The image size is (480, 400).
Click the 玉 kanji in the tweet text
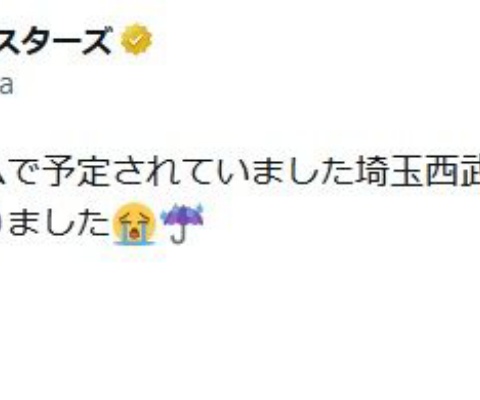(x=408, y=173)
